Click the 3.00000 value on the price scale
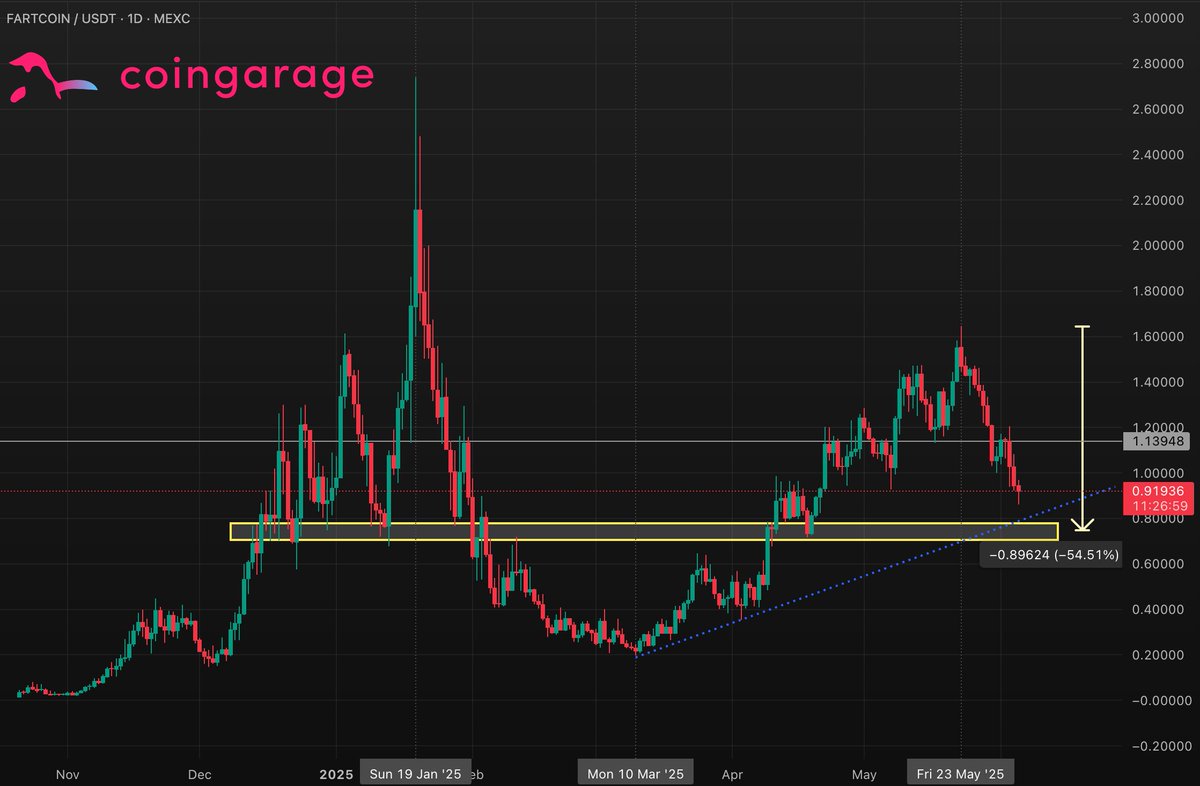1200x786 pixels. tap(1158, 16)
